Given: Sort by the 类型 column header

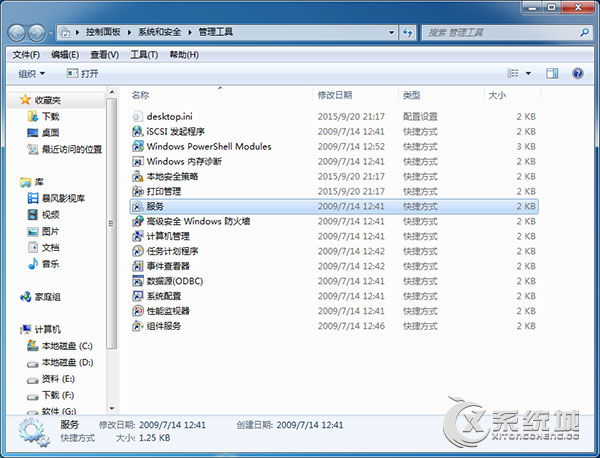Looking at the screenshot, I should [x=412, y=95].
